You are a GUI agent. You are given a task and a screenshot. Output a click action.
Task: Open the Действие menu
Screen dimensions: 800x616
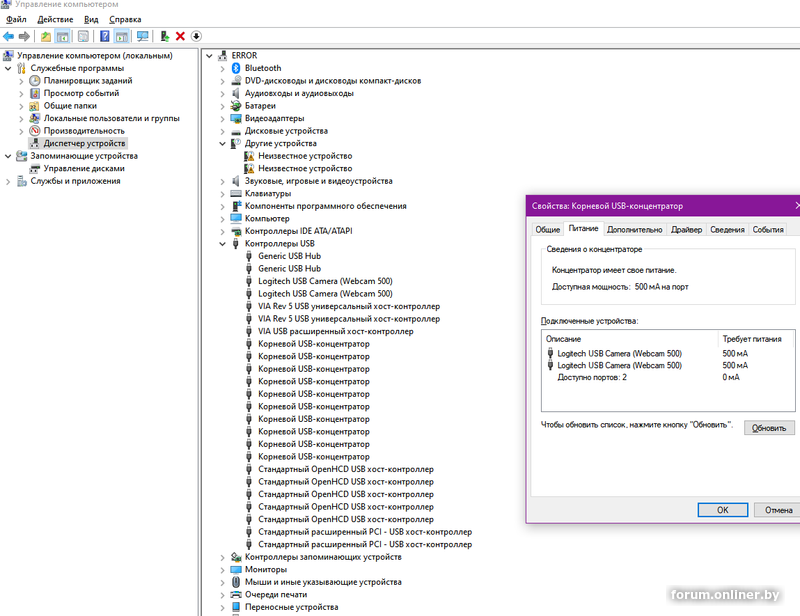click(55, 19)
